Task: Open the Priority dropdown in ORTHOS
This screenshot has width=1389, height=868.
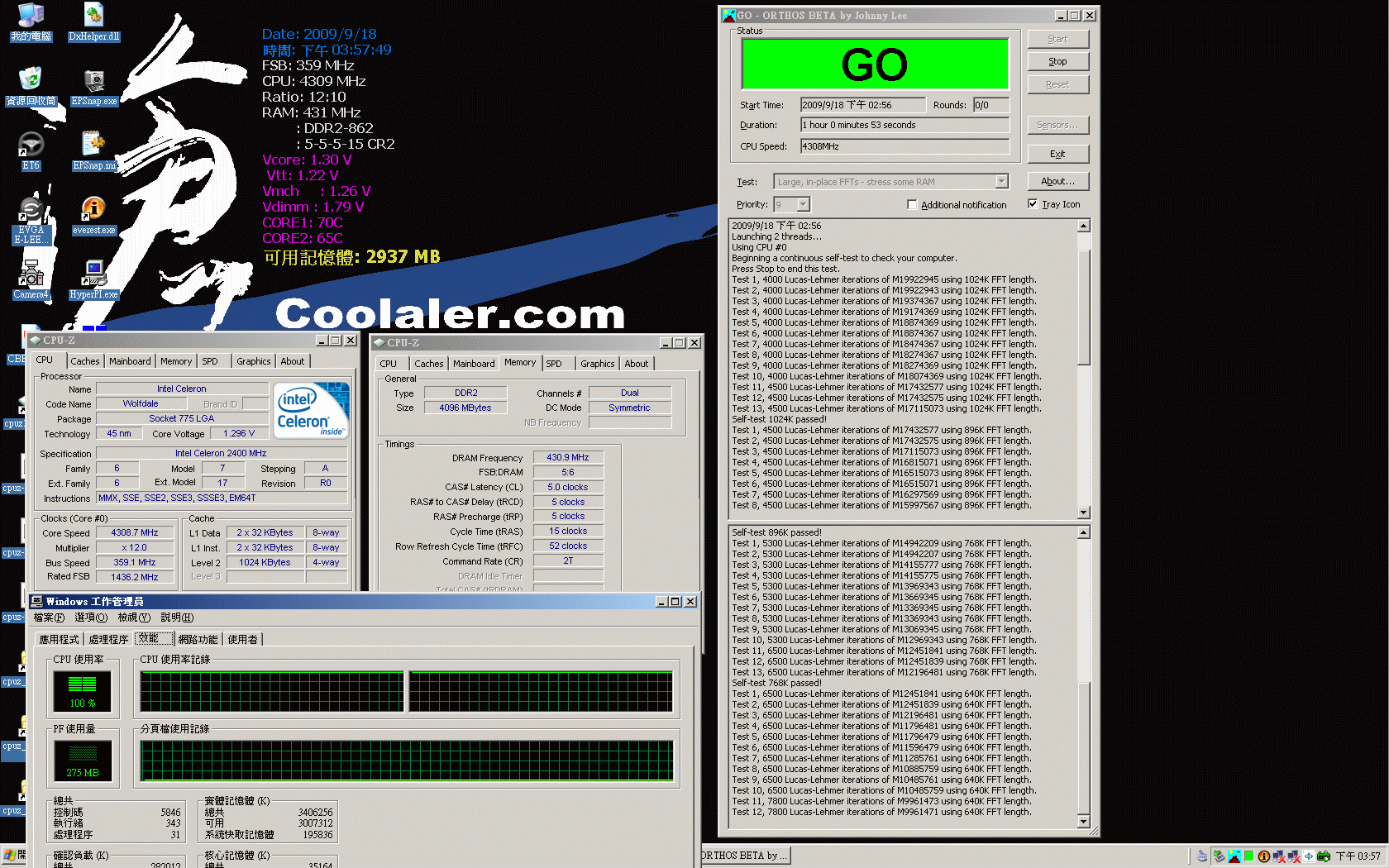Action: pyautogui.click(x=804, y=204)
